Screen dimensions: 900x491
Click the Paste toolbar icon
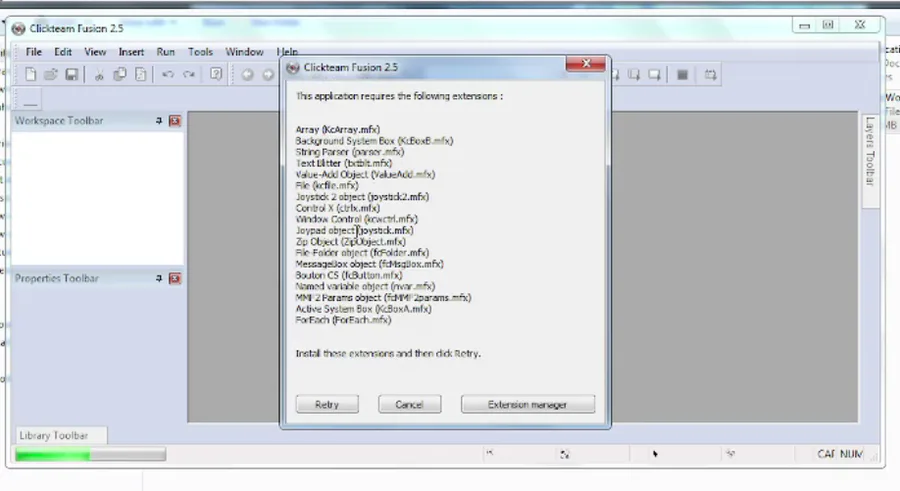tap(140, 75)
